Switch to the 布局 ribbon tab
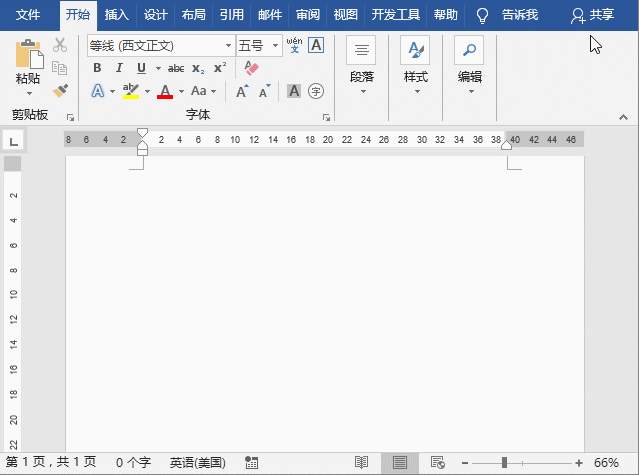 pyautogui.click(x=193, y=15)
